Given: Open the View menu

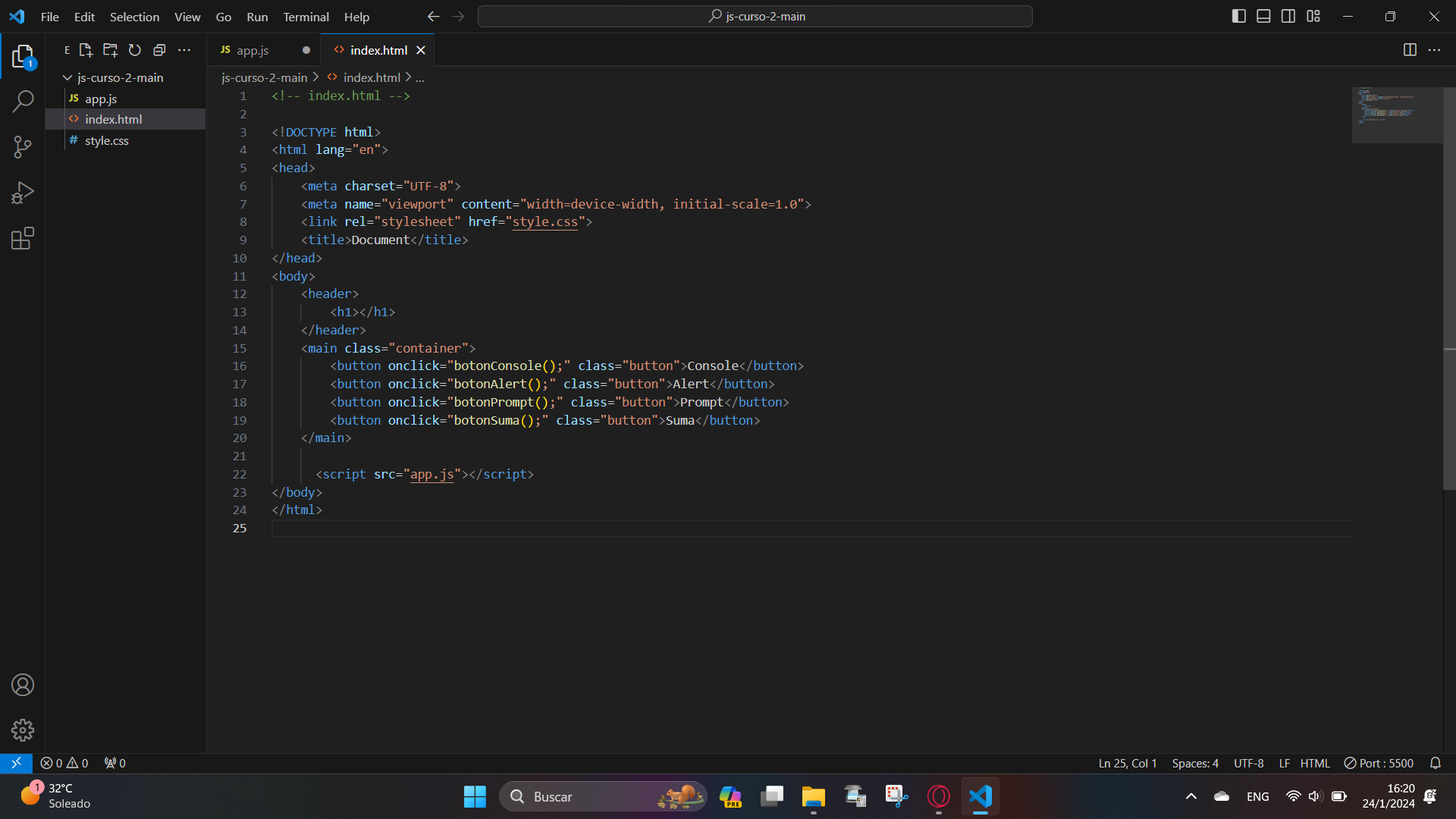Looking at the screenshot, I should tap(187, 17).
